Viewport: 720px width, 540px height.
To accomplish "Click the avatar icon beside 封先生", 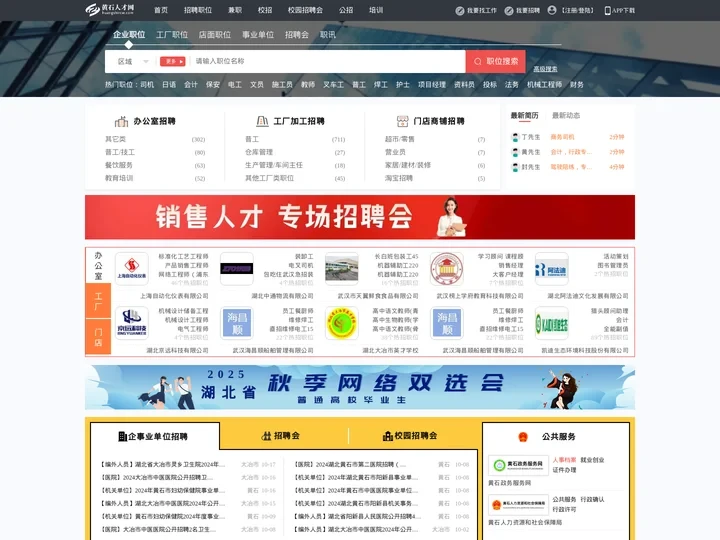I will pos(515,167).
